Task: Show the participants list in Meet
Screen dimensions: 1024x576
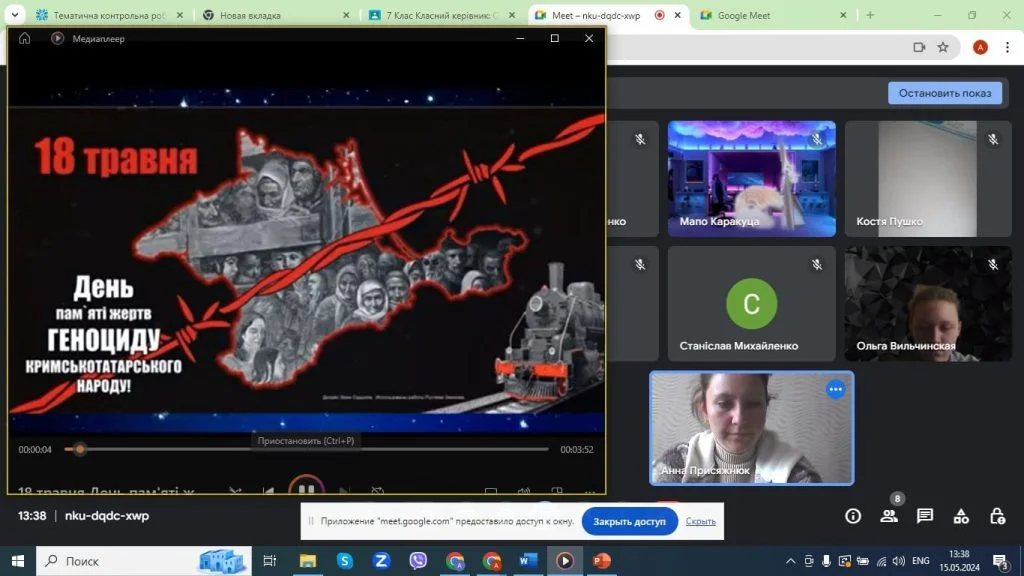Action: pos(889,516)
